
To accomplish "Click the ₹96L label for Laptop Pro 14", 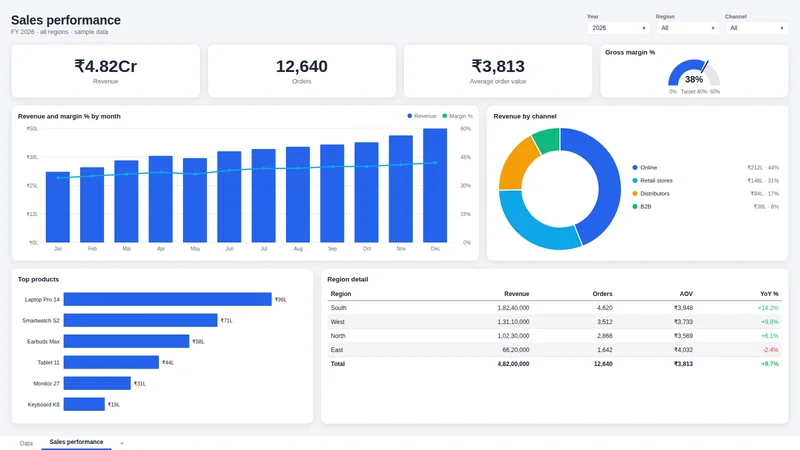I will pos(281,299).
